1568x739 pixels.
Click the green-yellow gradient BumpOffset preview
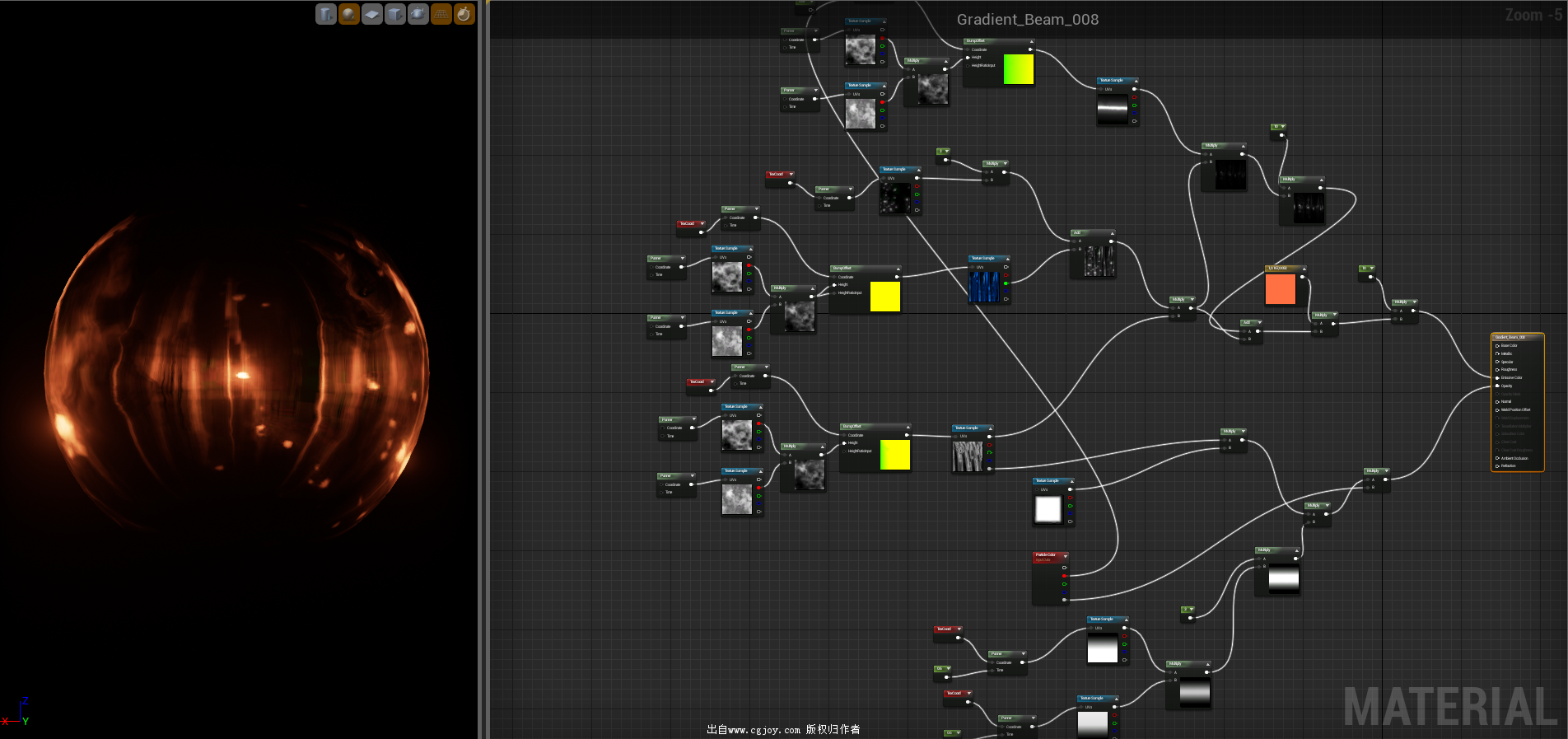tap(1019, 69)
